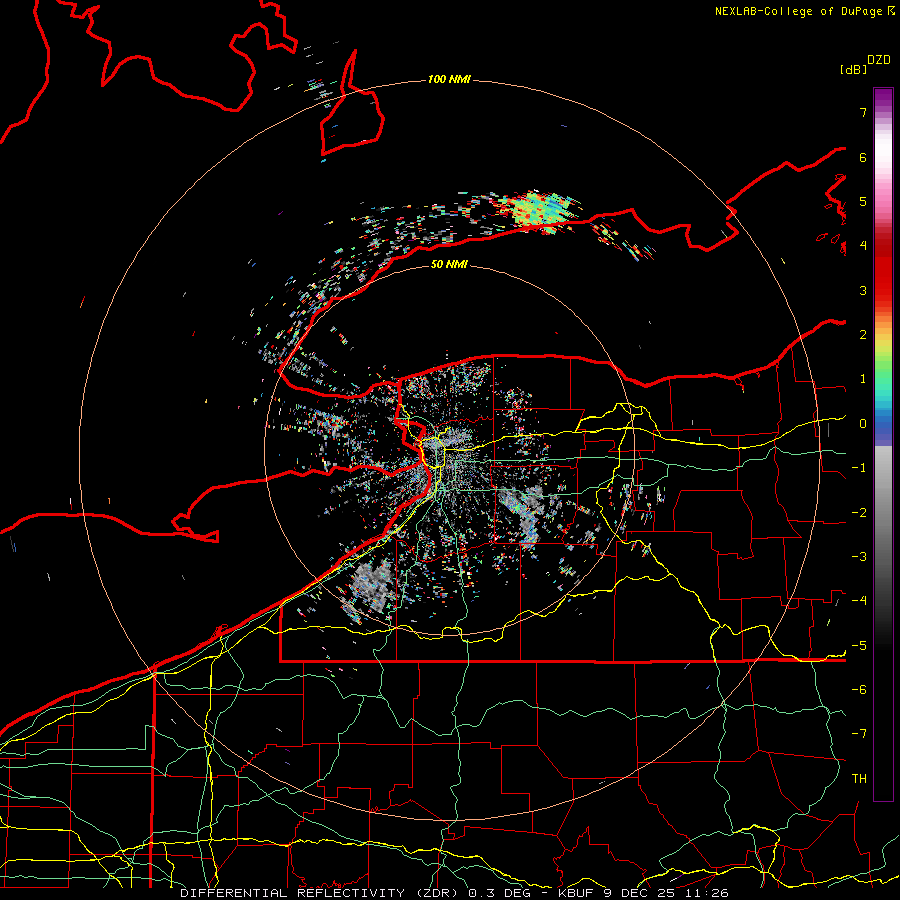Click the 5 value on the color scale
The height and width of the screenshot is (900, 900).
tap(863, 201)
